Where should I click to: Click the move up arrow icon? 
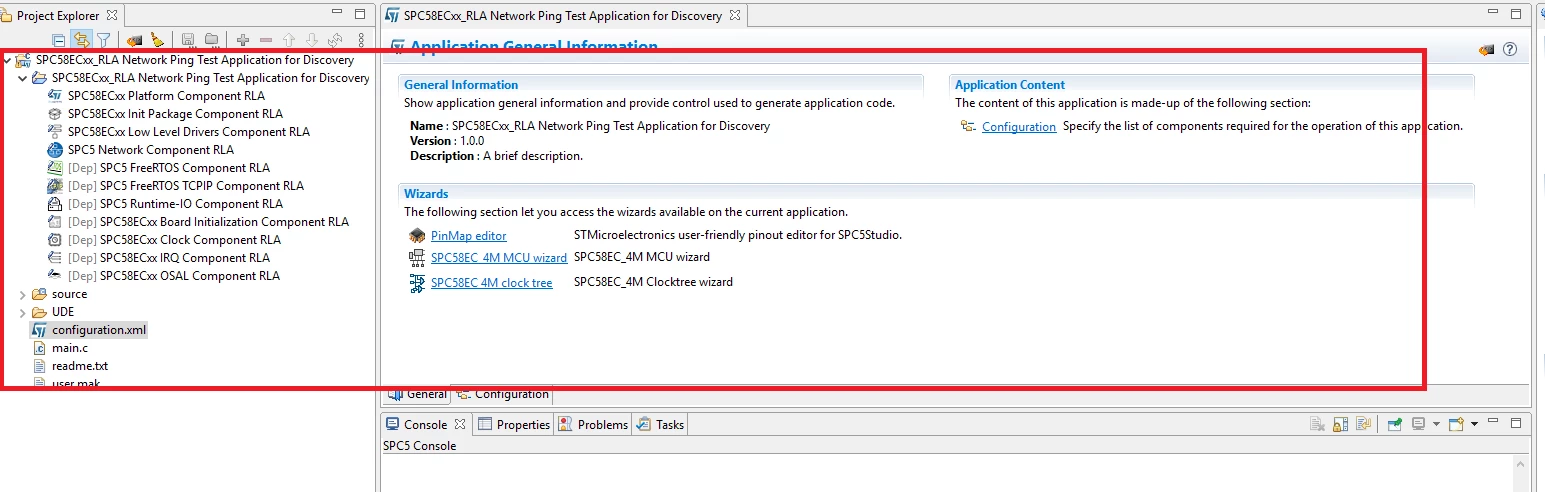click(289, 40)
